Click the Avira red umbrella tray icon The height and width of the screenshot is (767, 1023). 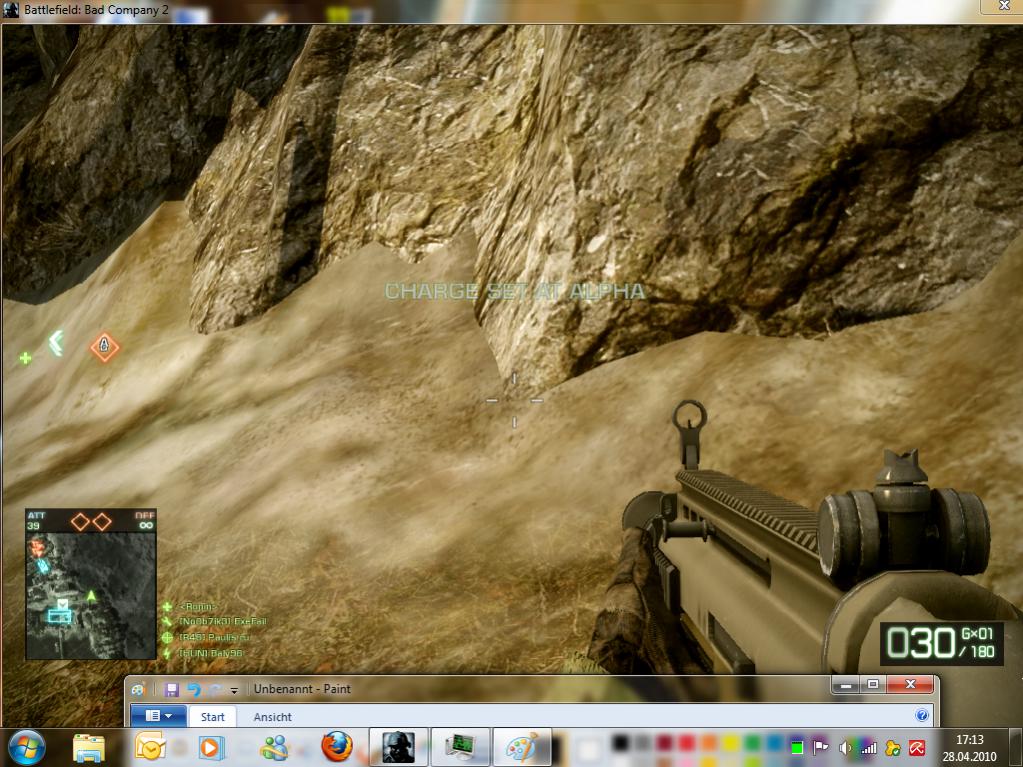click(x=917, y=748)
